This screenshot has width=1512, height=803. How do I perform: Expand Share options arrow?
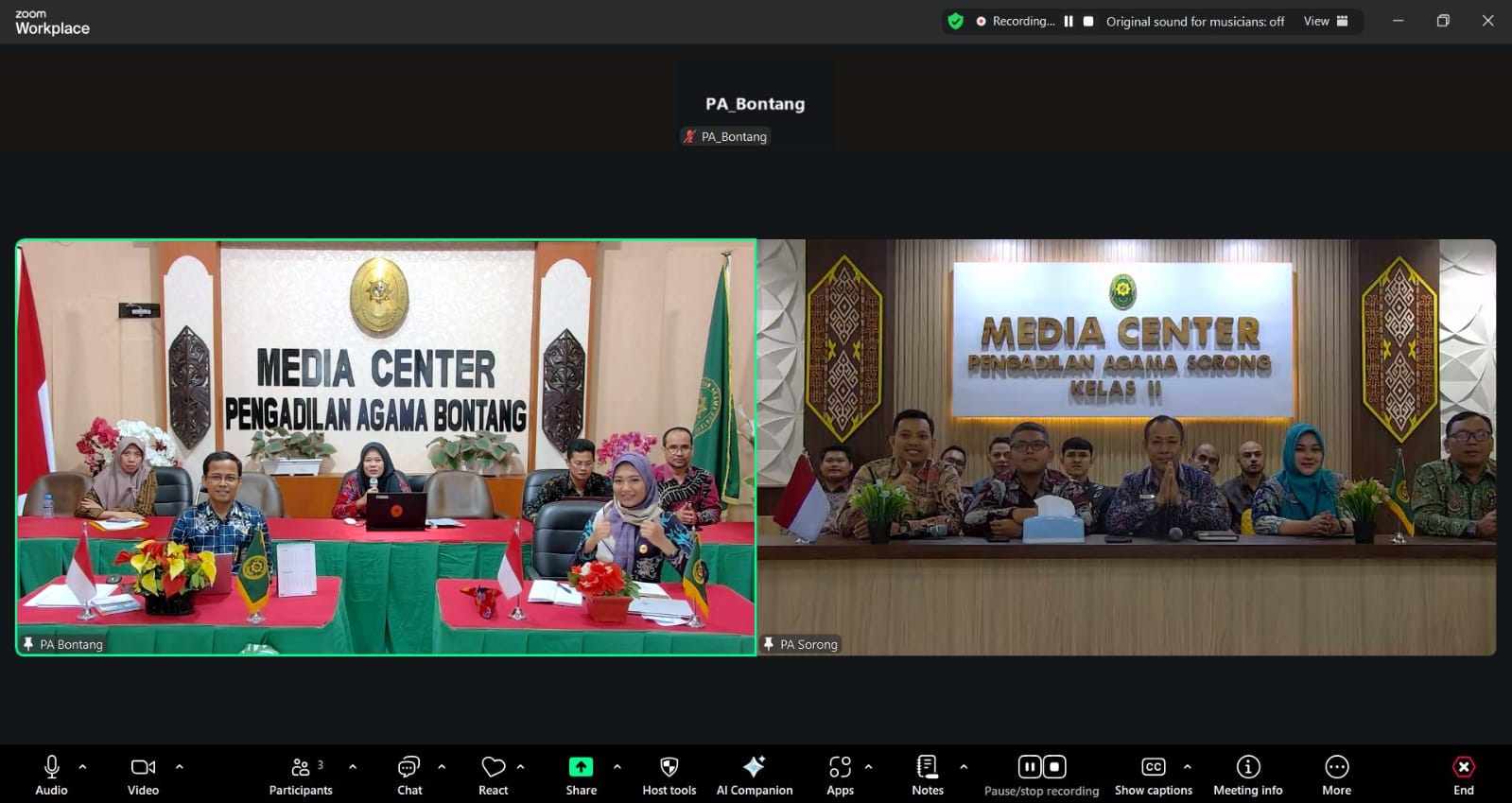pyautogui.click(x=617, y=767)
